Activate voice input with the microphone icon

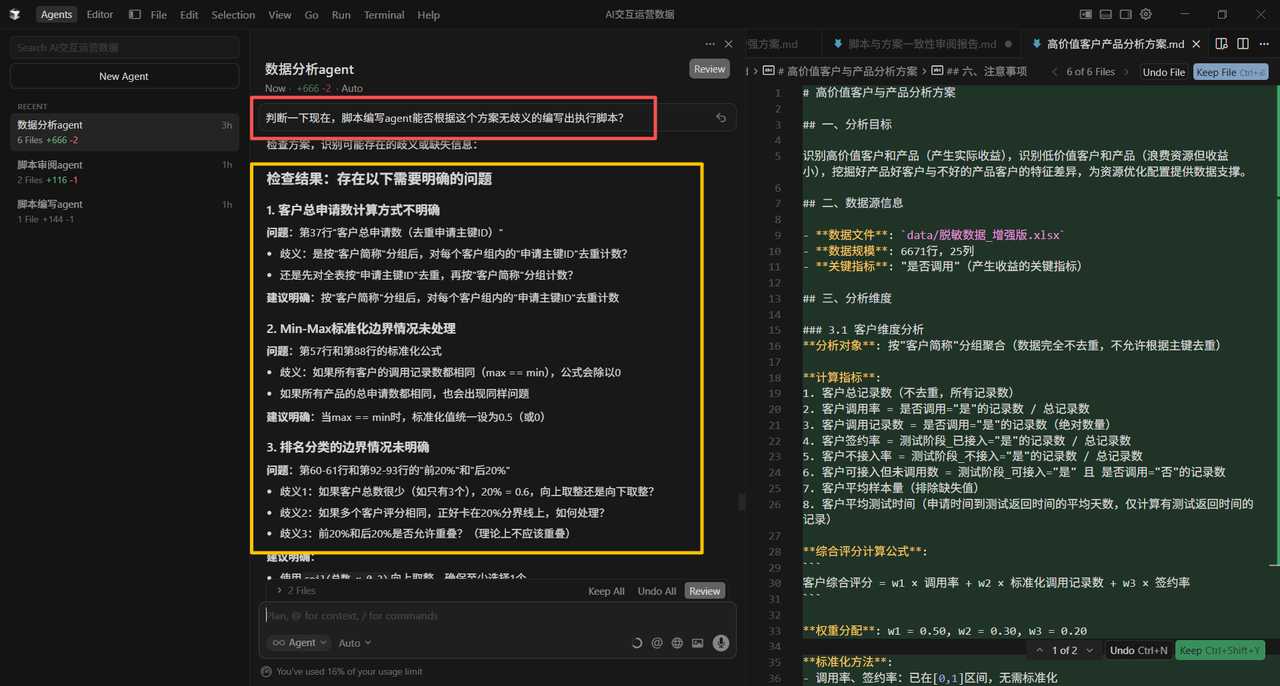[x=721, y=643]
